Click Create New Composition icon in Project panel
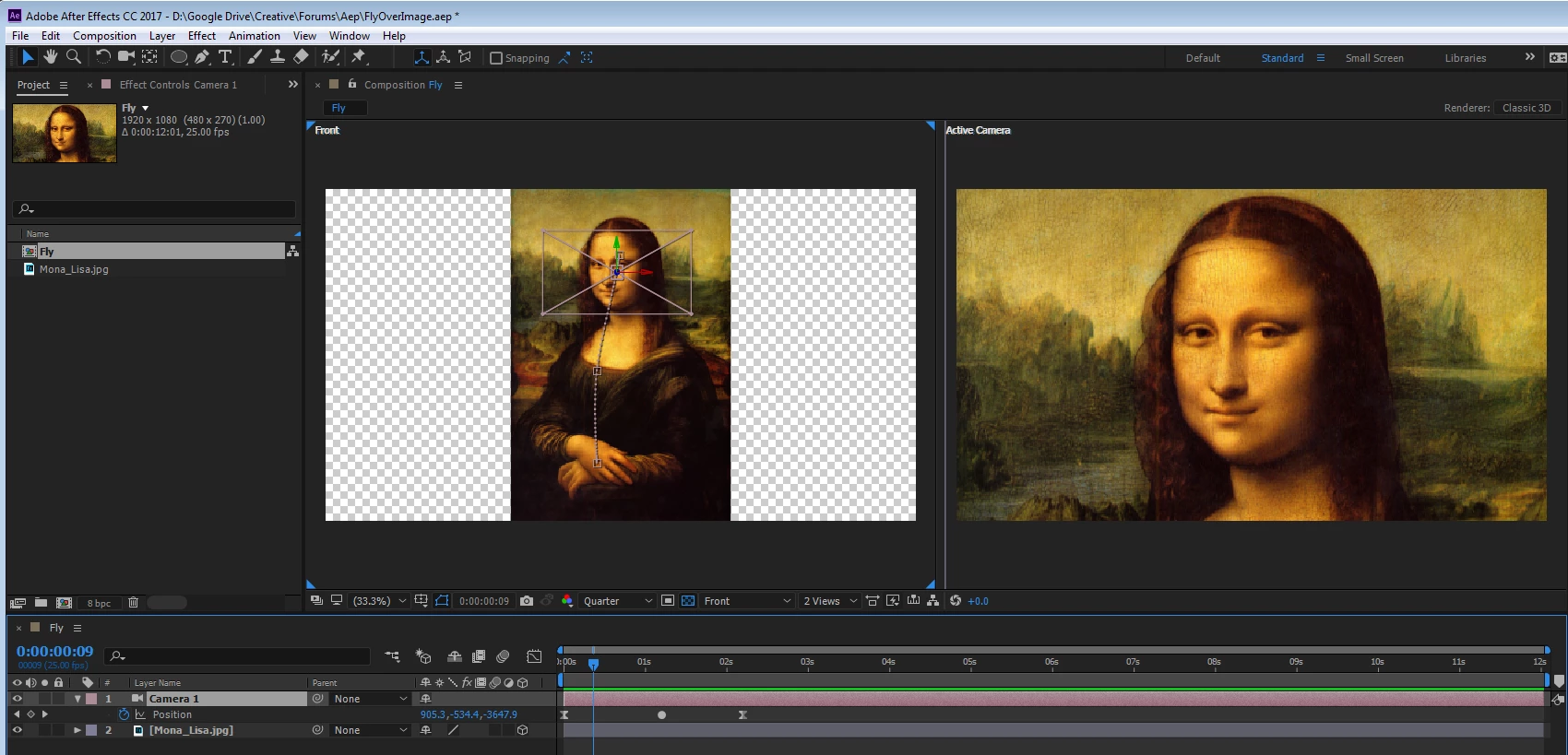The height and width of the screenshot is (755, 1568). pyautogui.click(x=64, y=603)
